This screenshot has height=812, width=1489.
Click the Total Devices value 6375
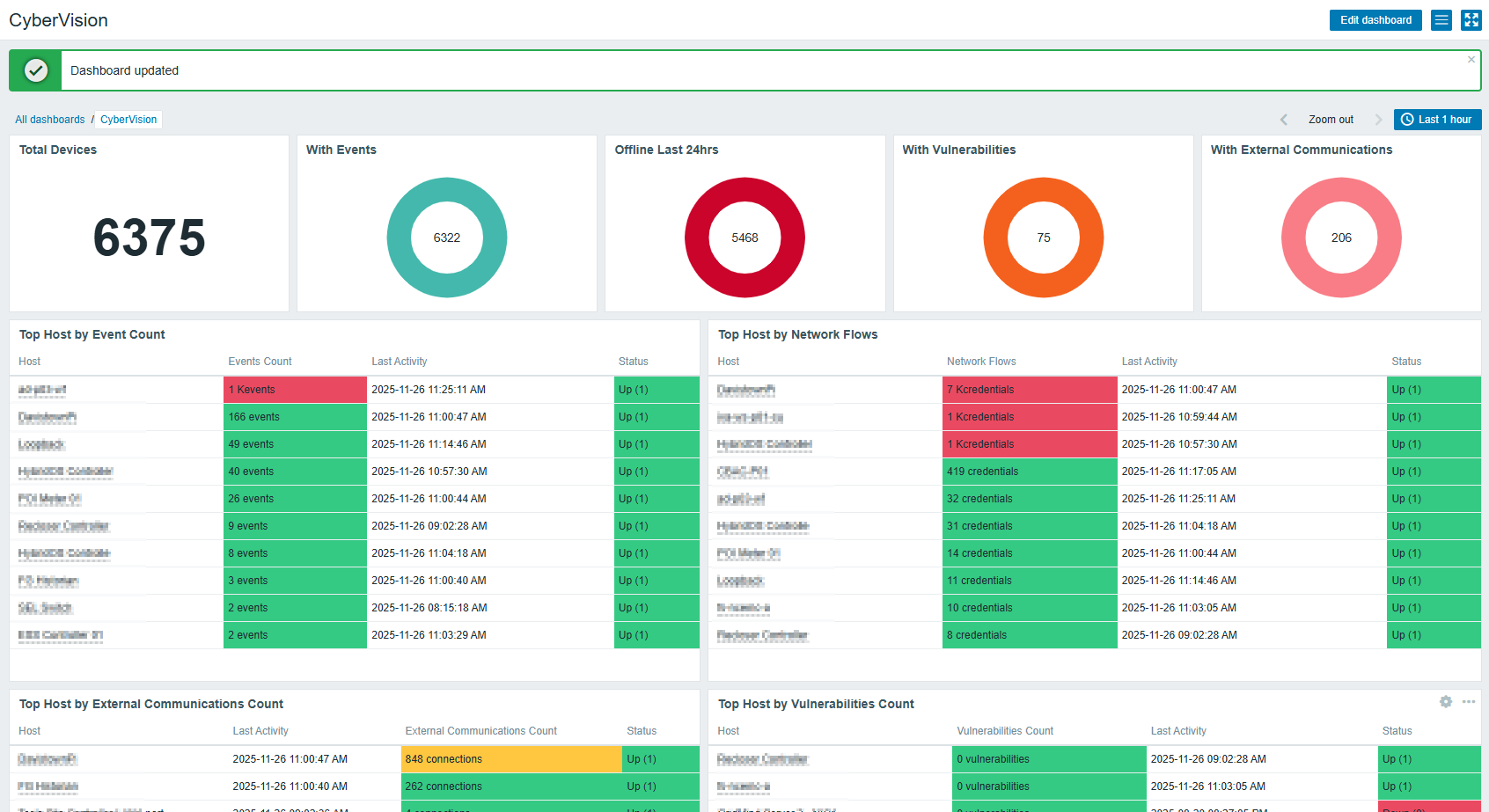tap(150, 238)
